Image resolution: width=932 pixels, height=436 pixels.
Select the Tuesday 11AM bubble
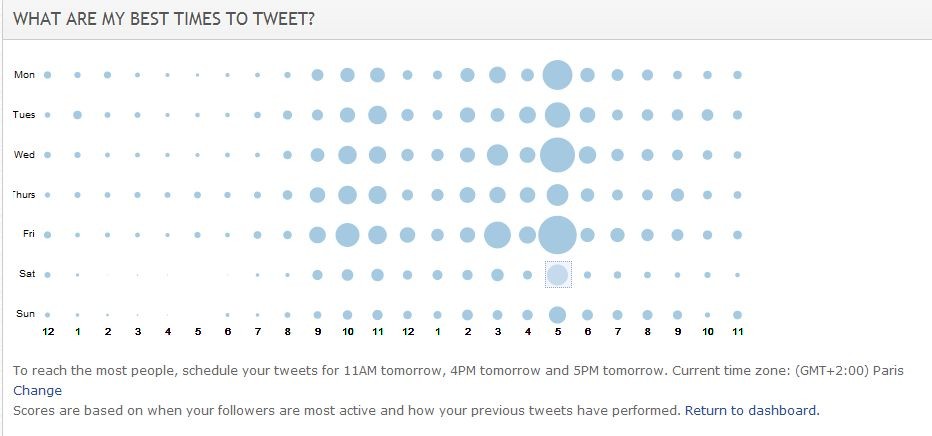tap(377, 115)
